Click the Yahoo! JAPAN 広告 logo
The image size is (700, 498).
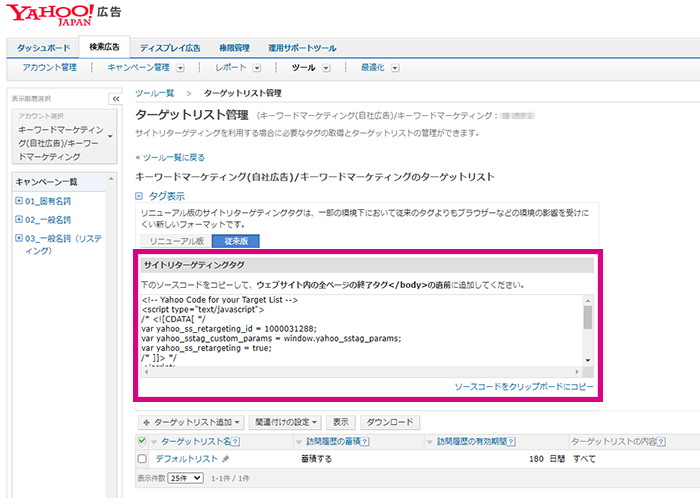click(x=64, y=15)
